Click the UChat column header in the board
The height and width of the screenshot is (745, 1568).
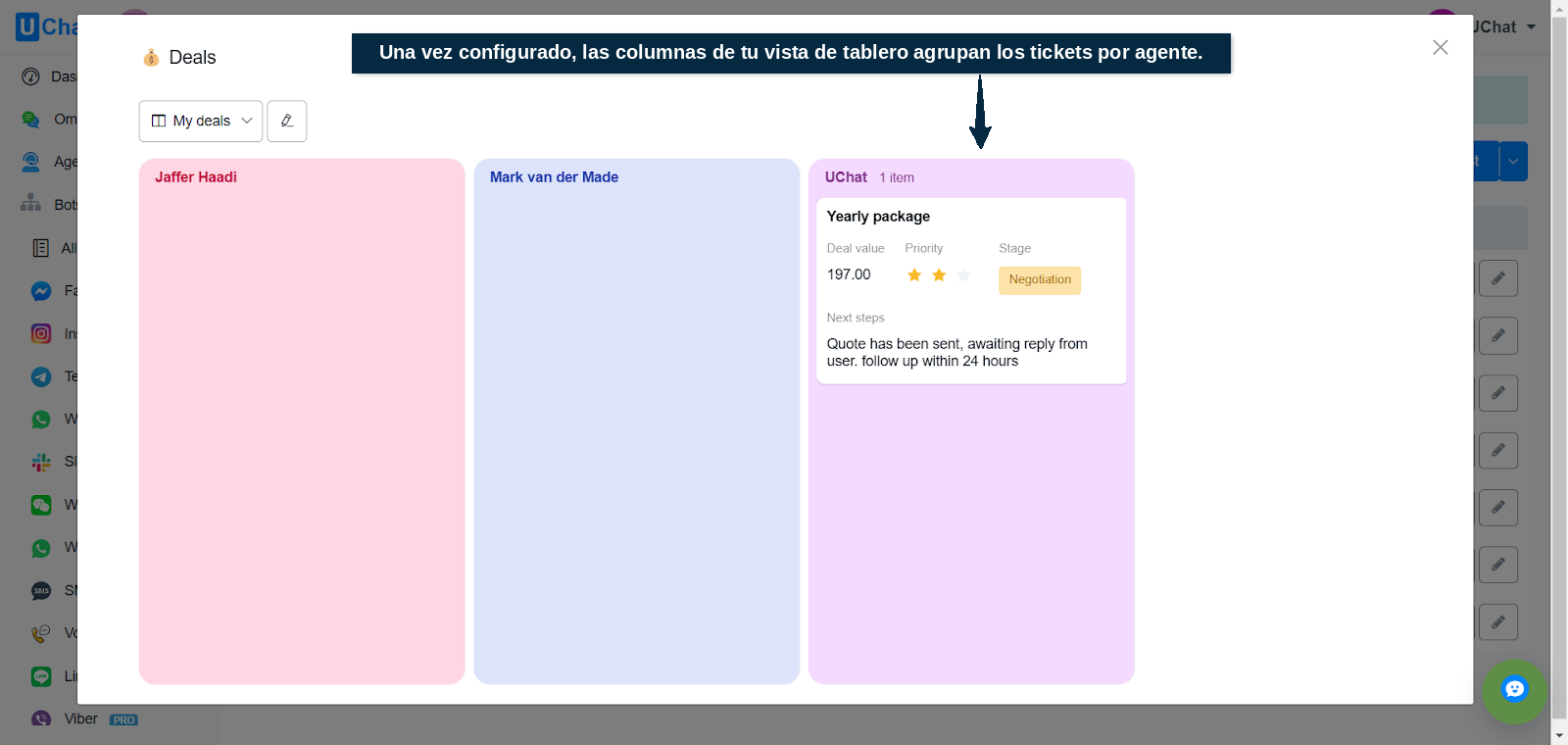click(x=846, y=177)
